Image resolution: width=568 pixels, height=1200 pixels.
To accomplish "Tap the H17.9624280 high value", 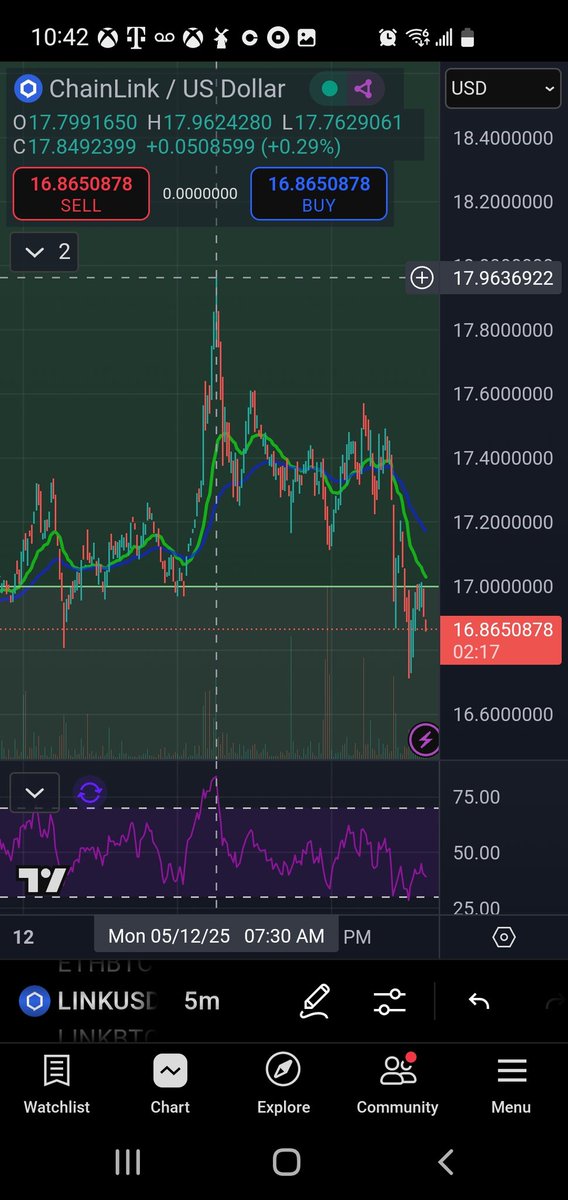I will click(x=208, y=122).
